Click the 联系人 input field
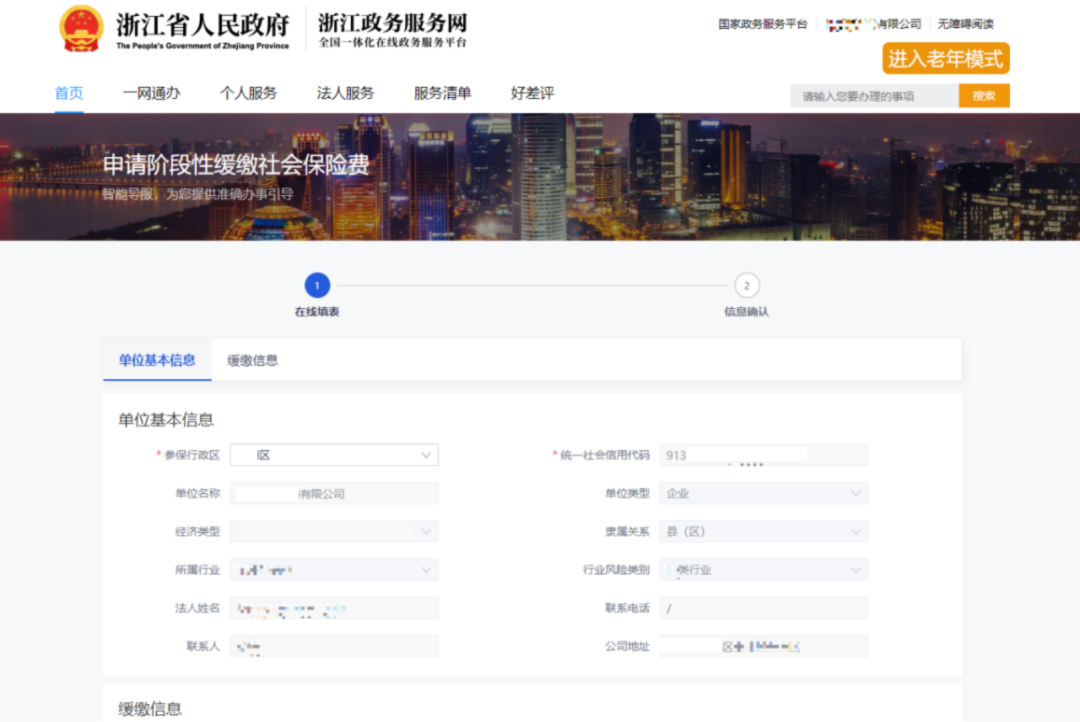The height and width of the screenshot is (722, 1080). click(334, 646)
